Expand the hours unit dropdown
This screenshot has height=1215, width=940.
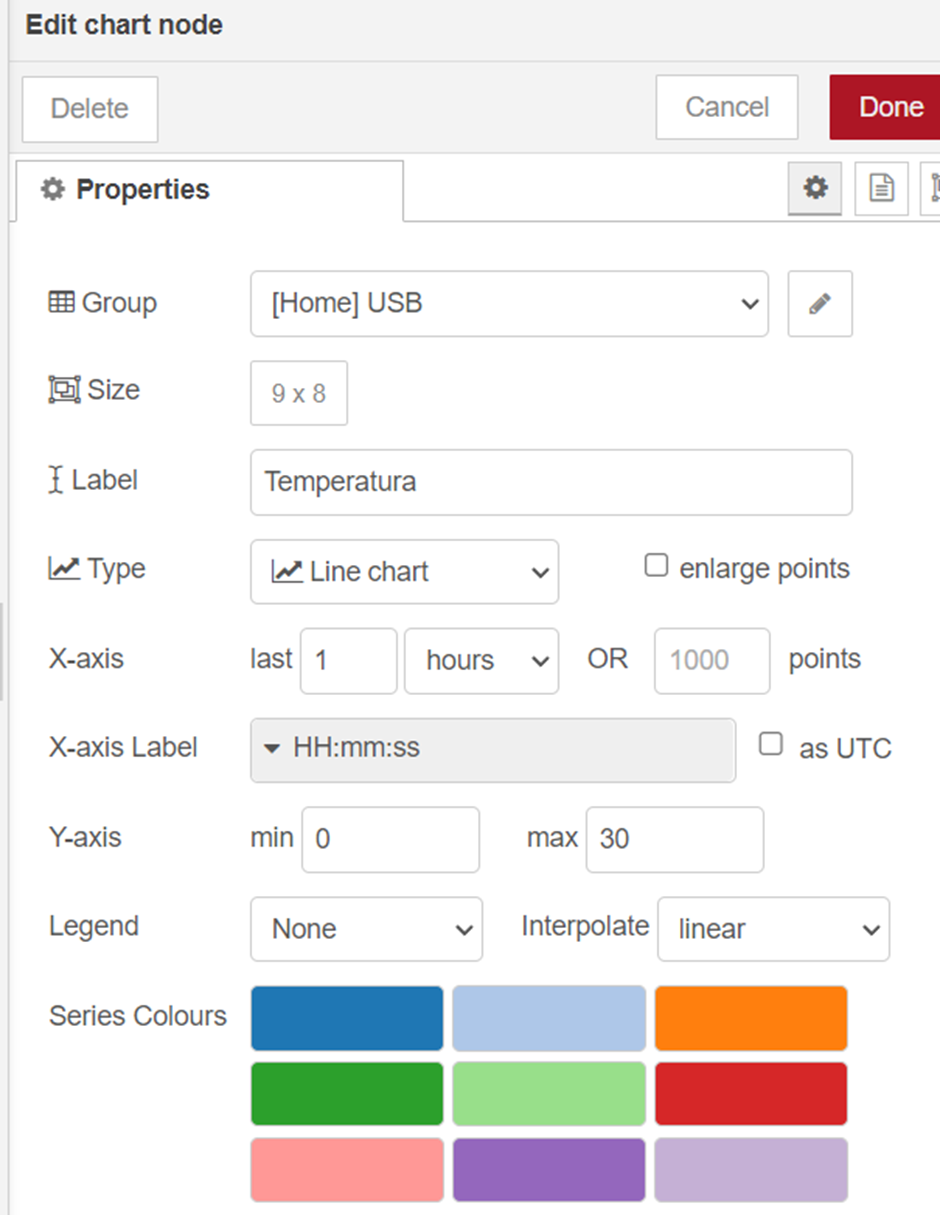click(481, 661)
